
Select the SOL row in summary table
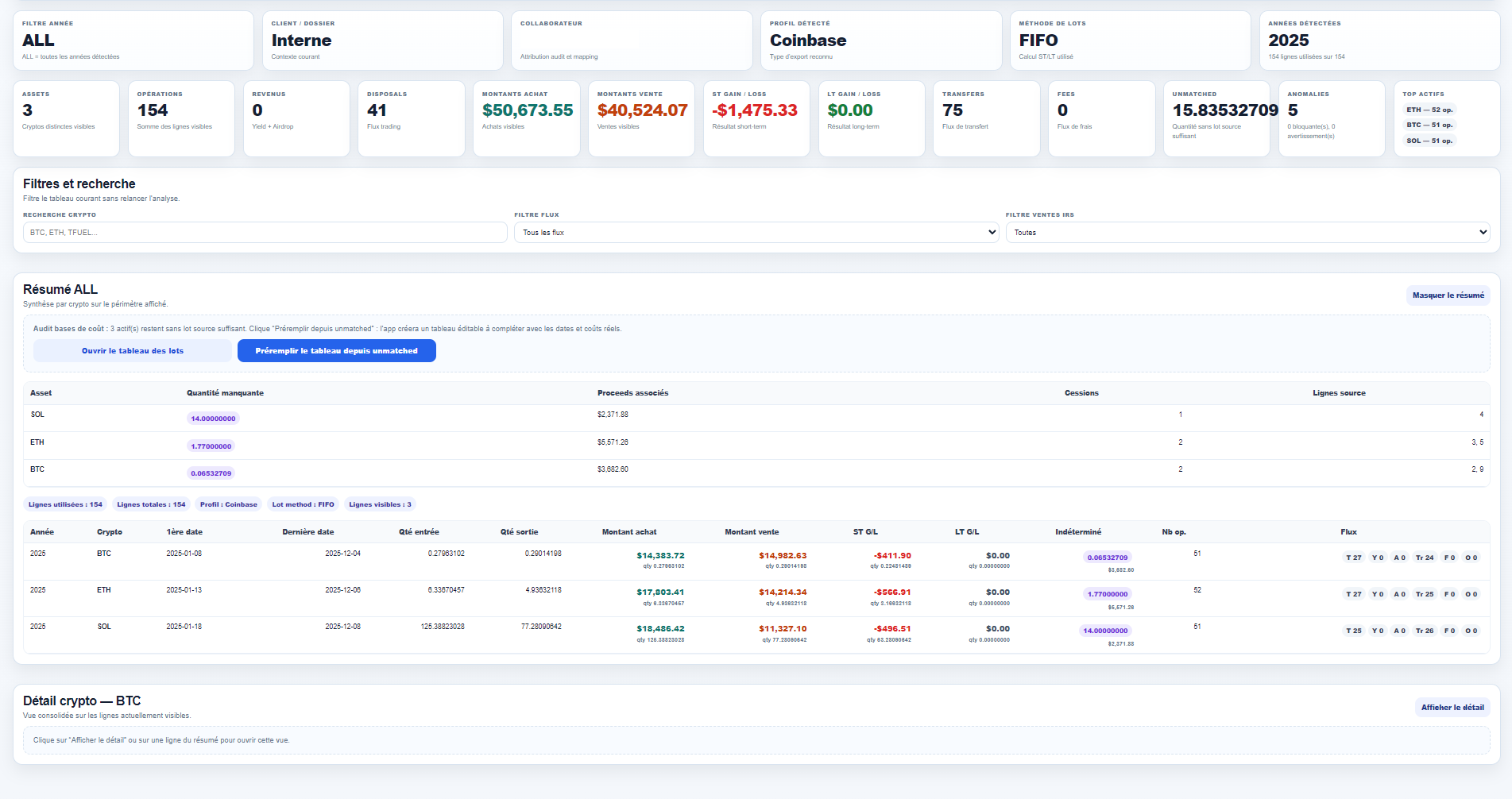tap(756, 635)
